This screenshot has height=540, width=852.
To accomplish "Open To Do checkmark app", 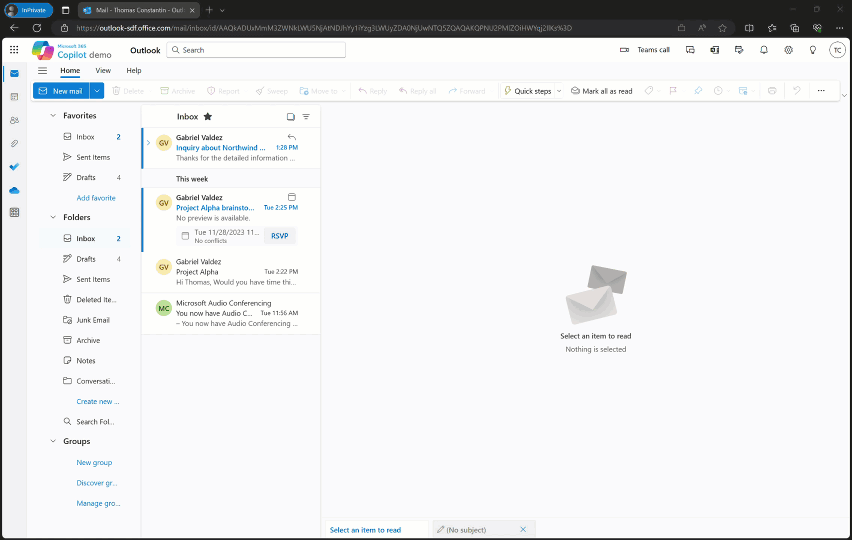I will click(15, 167).
